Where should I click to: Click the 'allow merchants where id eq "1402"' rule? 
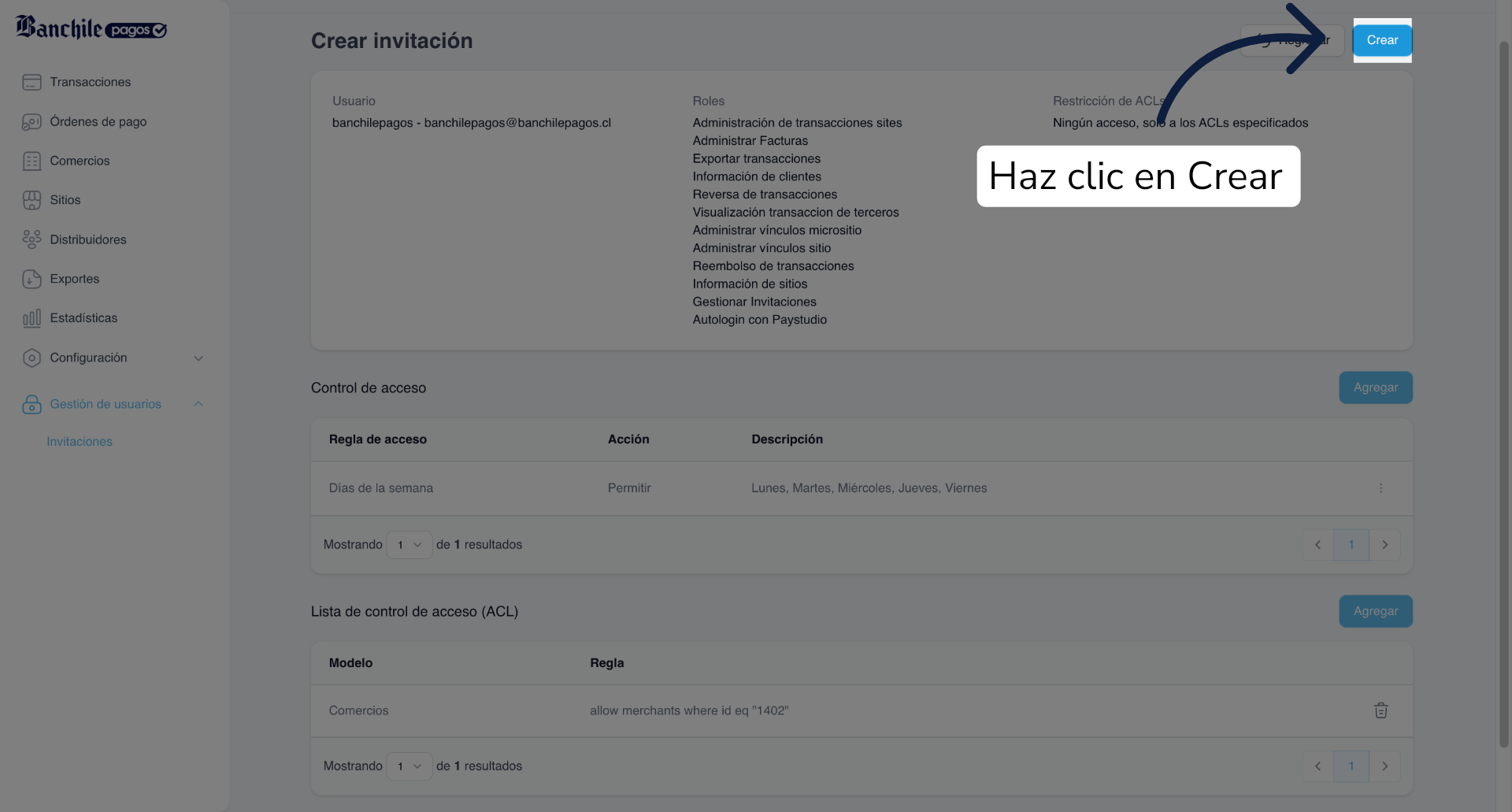coord(689,710)
